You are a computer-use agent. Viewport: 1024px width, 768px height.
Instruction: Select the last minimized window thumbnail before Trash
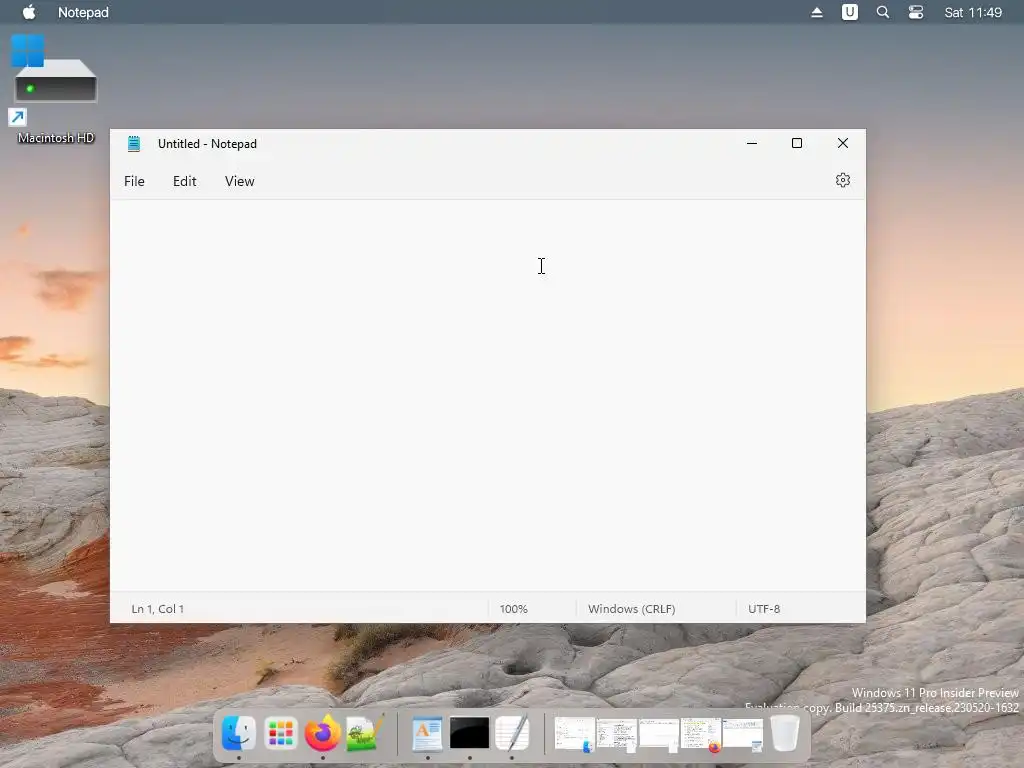coord(743,735)
